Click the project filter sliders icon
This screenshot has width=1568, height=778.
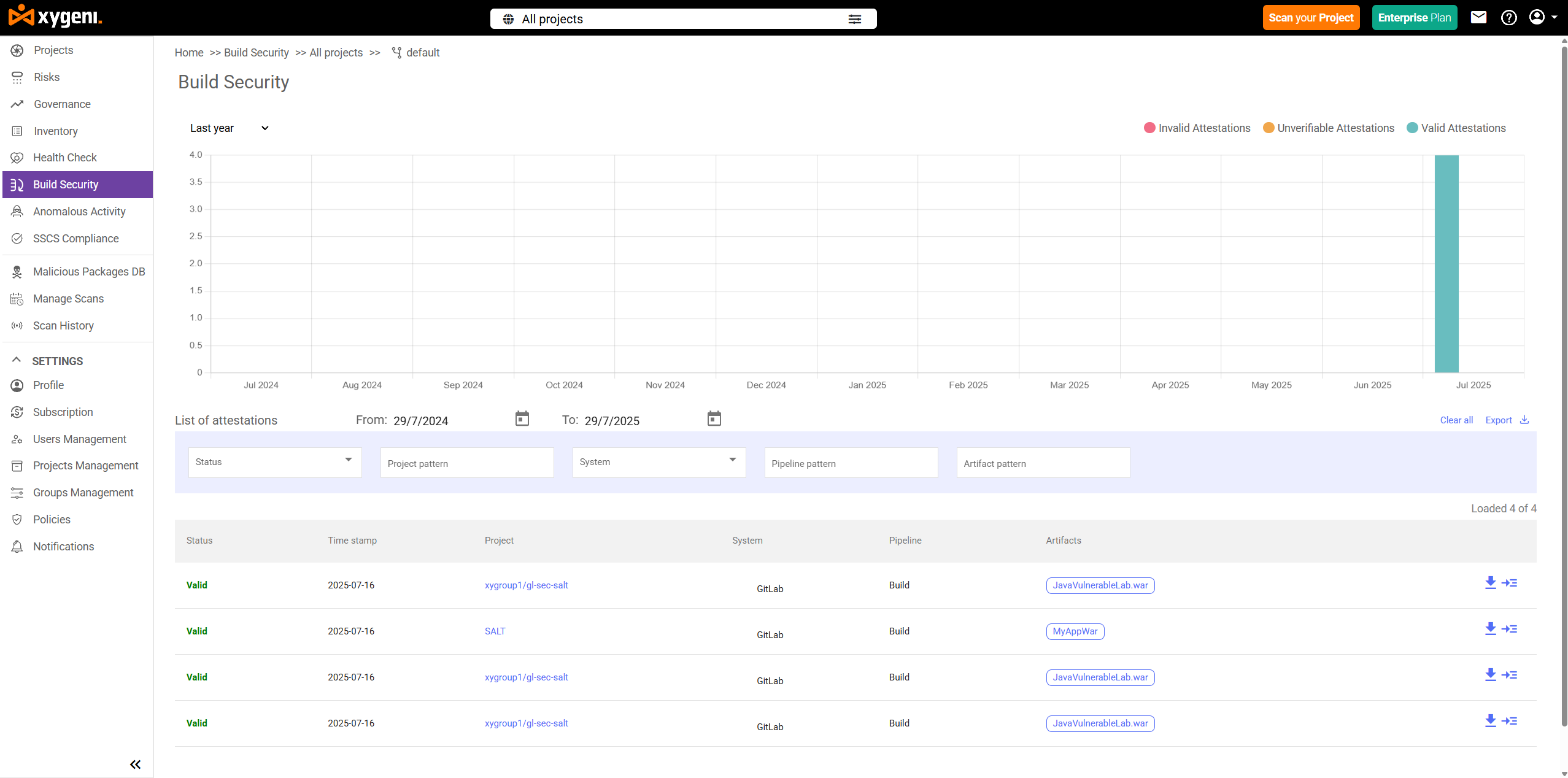(x=854, y=19)
